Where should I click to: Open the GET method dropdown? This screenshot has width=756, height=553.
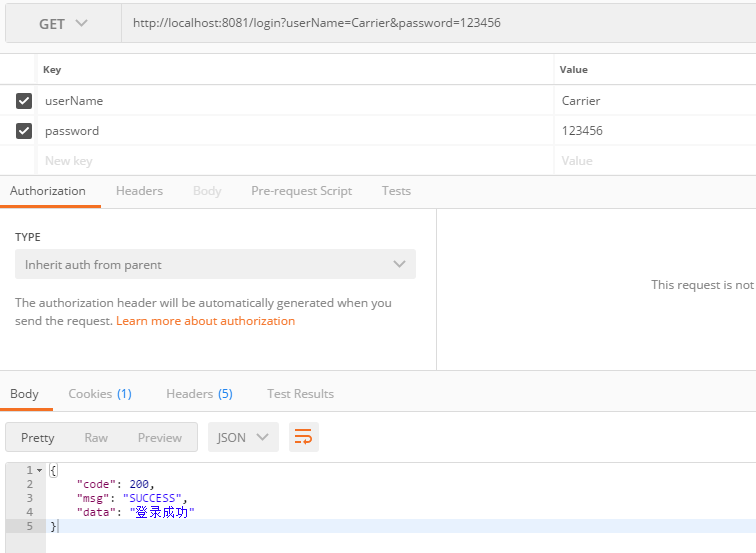[x=63, y=24]
